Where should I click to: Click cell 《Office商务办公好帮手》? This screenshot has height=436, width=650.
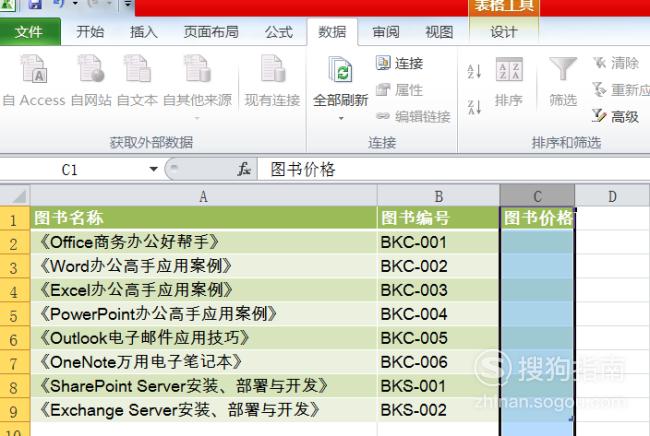click(x=204, y=242)
